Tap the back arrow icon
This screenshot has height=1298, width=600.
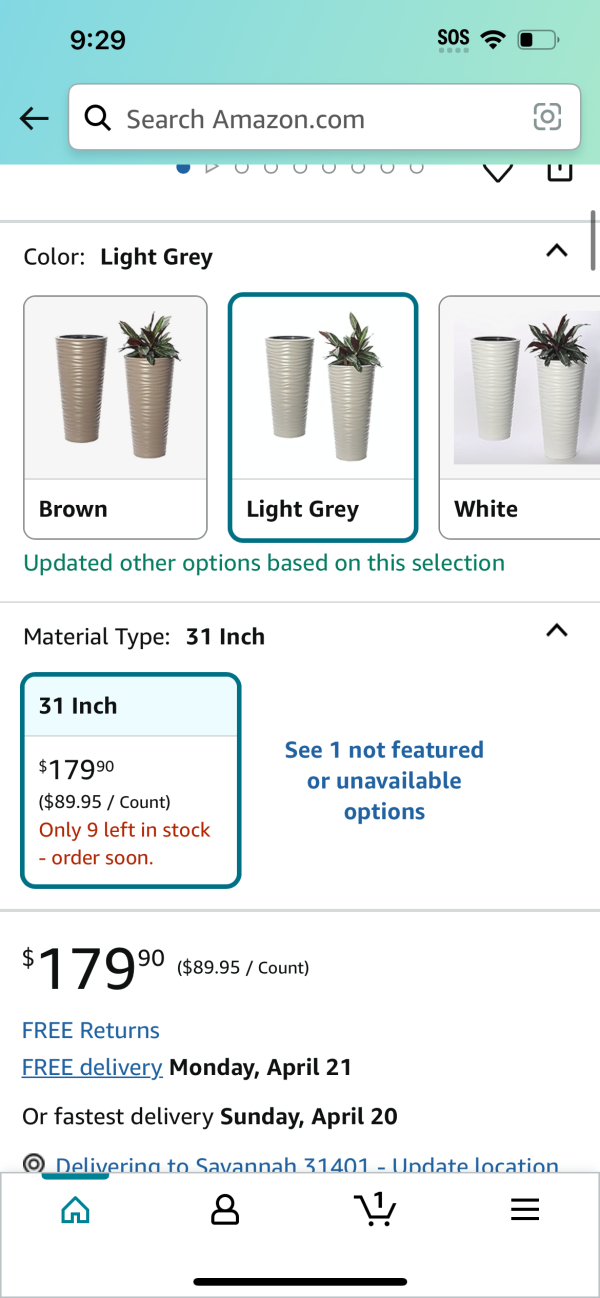click(34, 119)
